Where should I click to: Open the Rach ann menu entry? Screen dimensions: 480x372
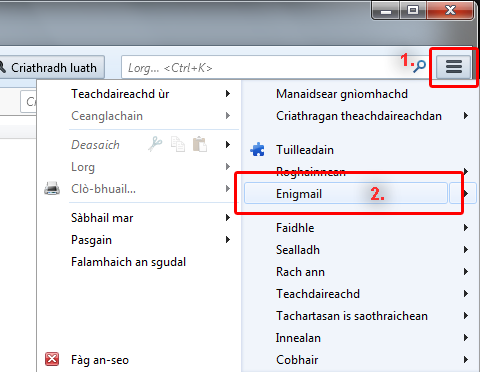300,272
